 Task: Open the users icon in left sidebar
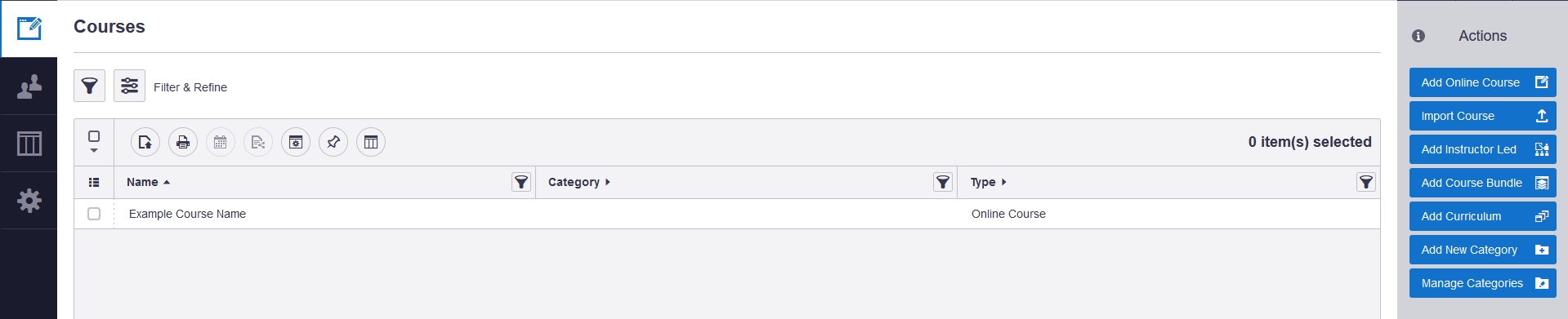(29, 86)
